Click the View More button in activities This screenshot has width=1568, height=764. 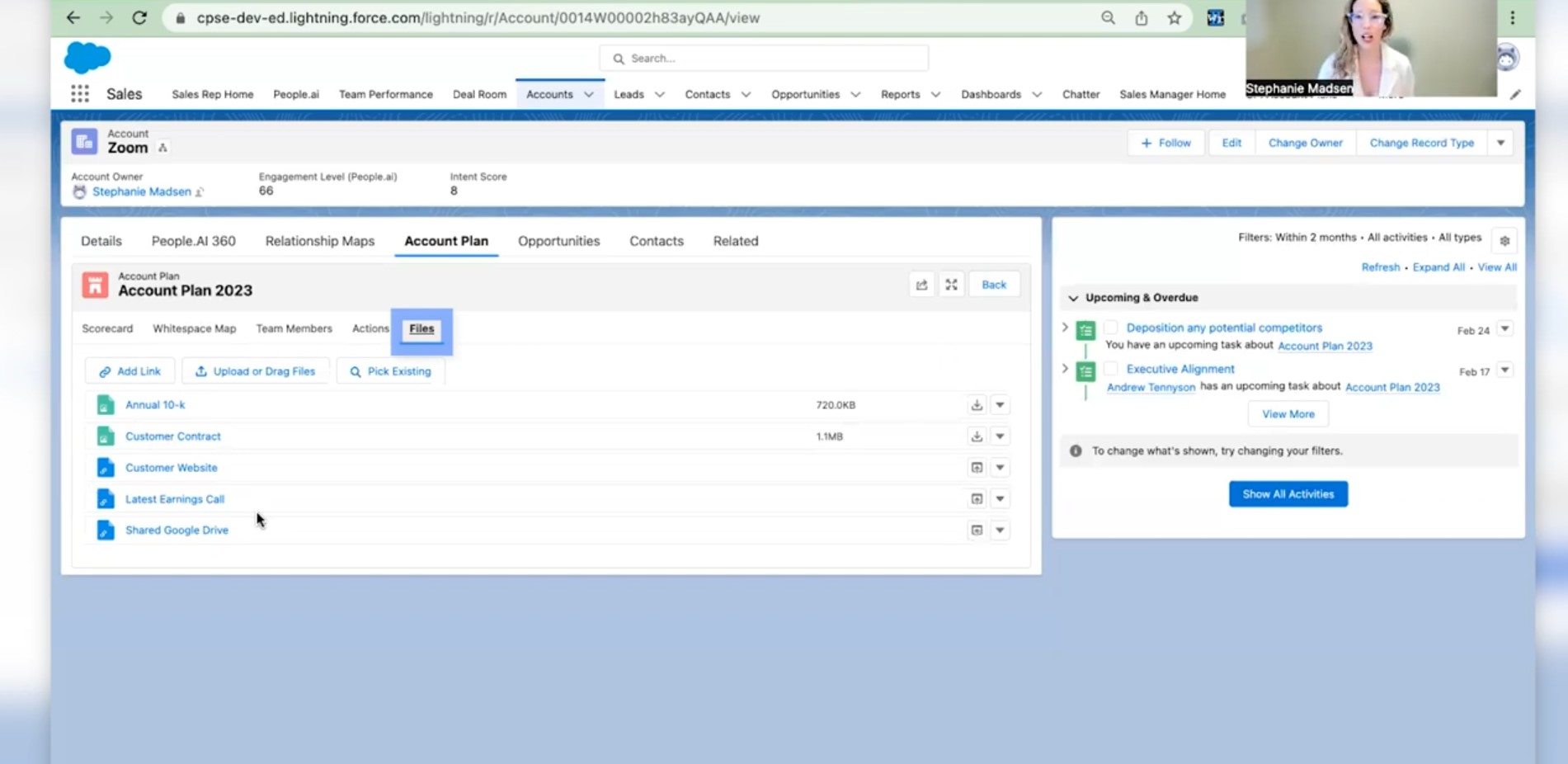coord(1288,414)
